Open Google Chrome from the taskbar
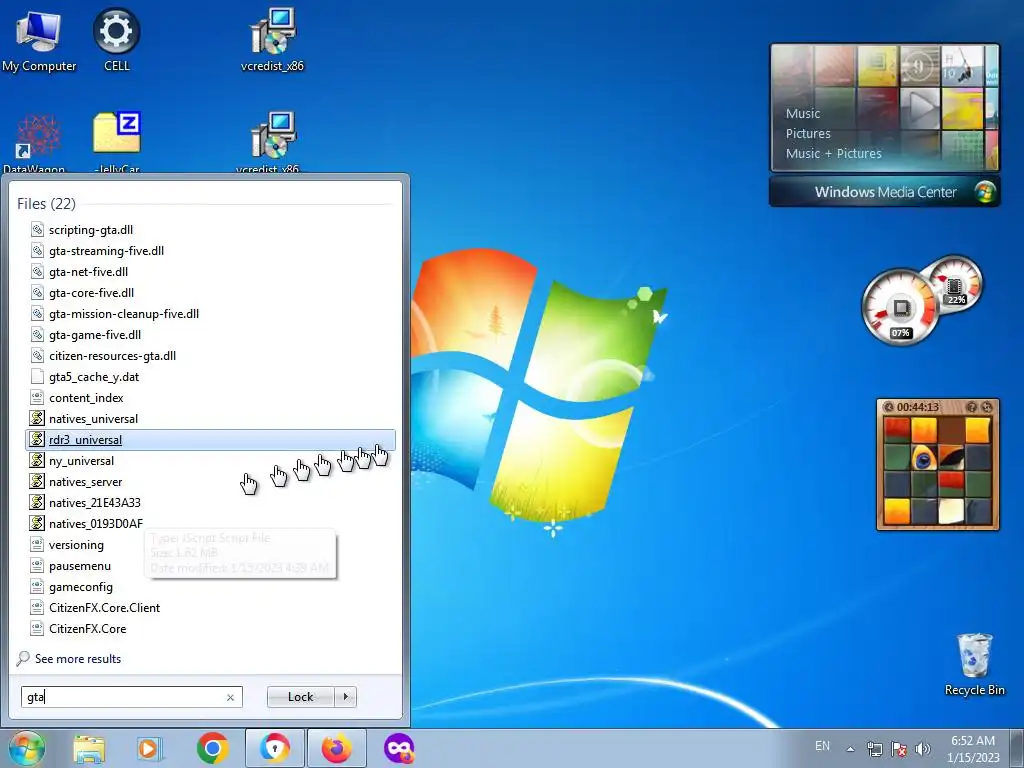The height and width of the screenshot is (768, 1024). click(x=212, y=748)
